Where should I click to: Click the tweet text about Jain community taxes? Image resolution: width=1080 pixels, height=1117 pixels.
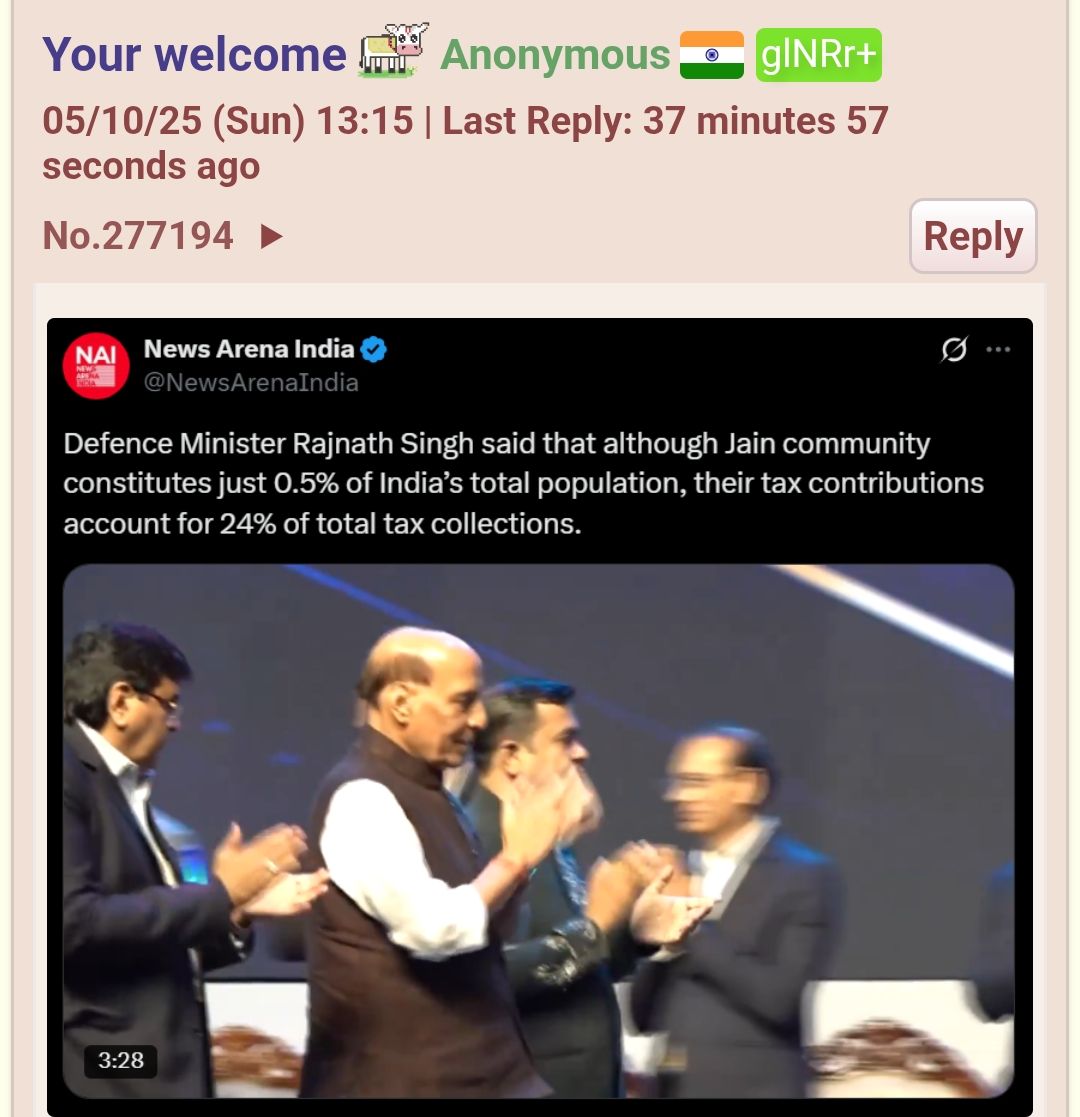[x=524, y=483]
